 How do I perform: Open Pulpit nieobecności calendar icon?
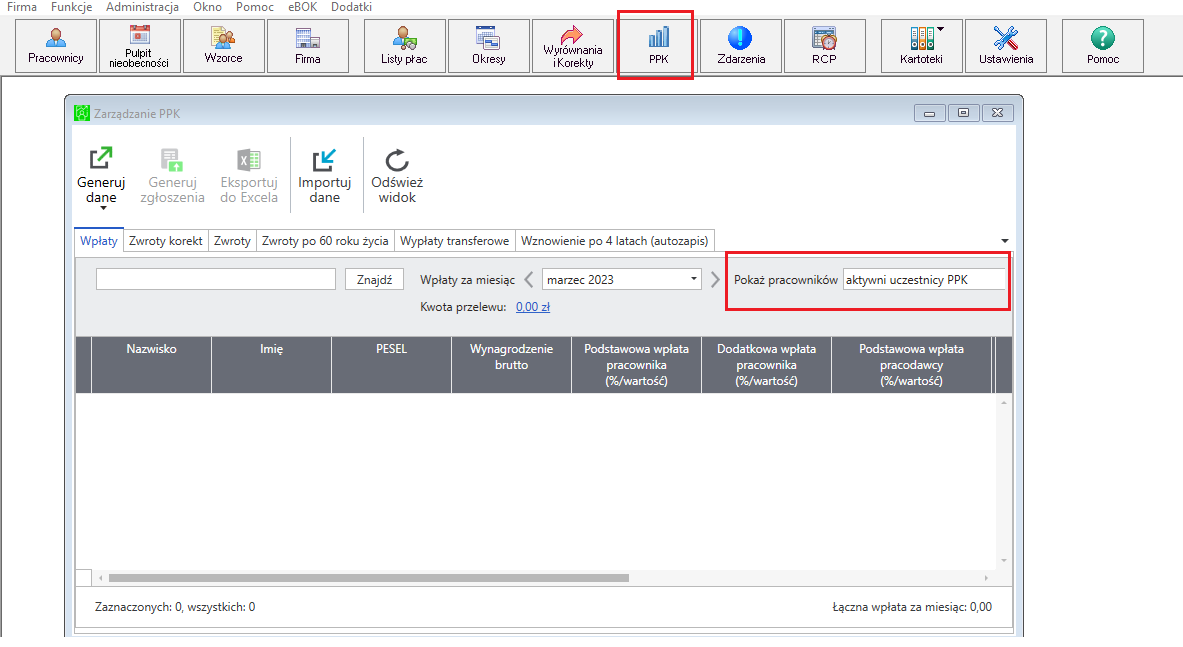click(x=140, y=46)
